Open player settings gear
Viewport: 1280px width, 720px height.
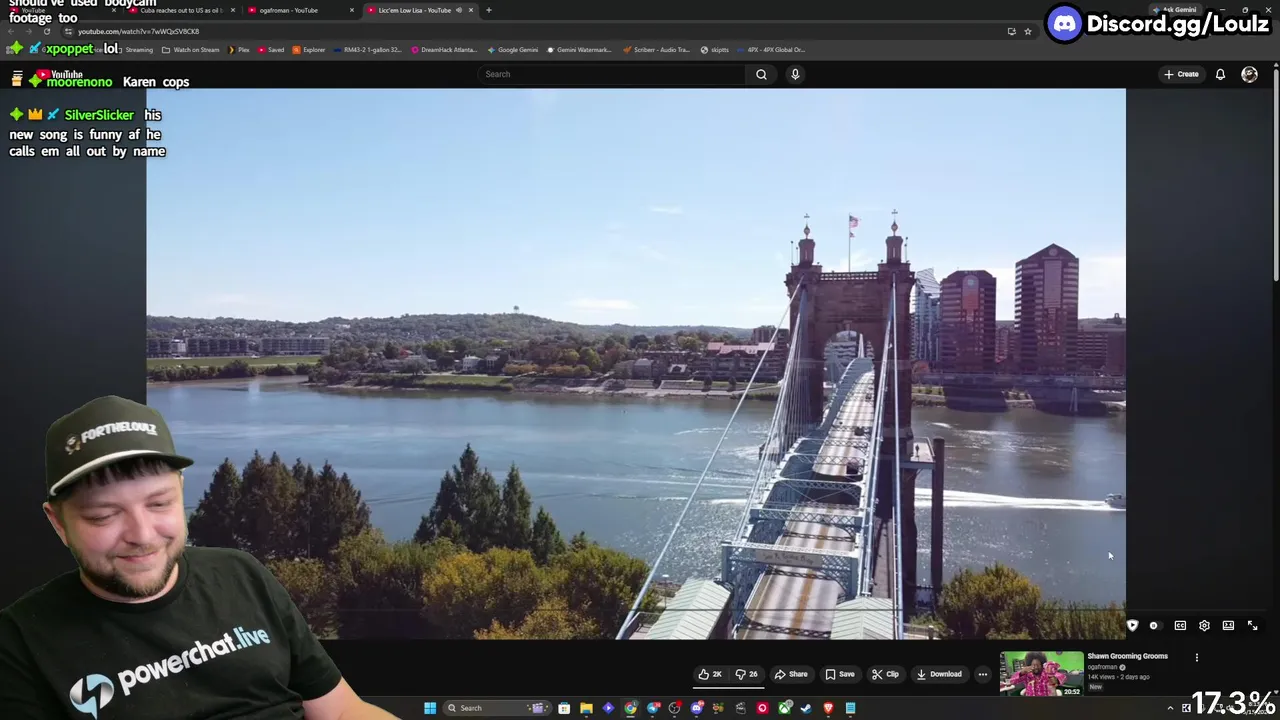click(x=1204, y=625)
